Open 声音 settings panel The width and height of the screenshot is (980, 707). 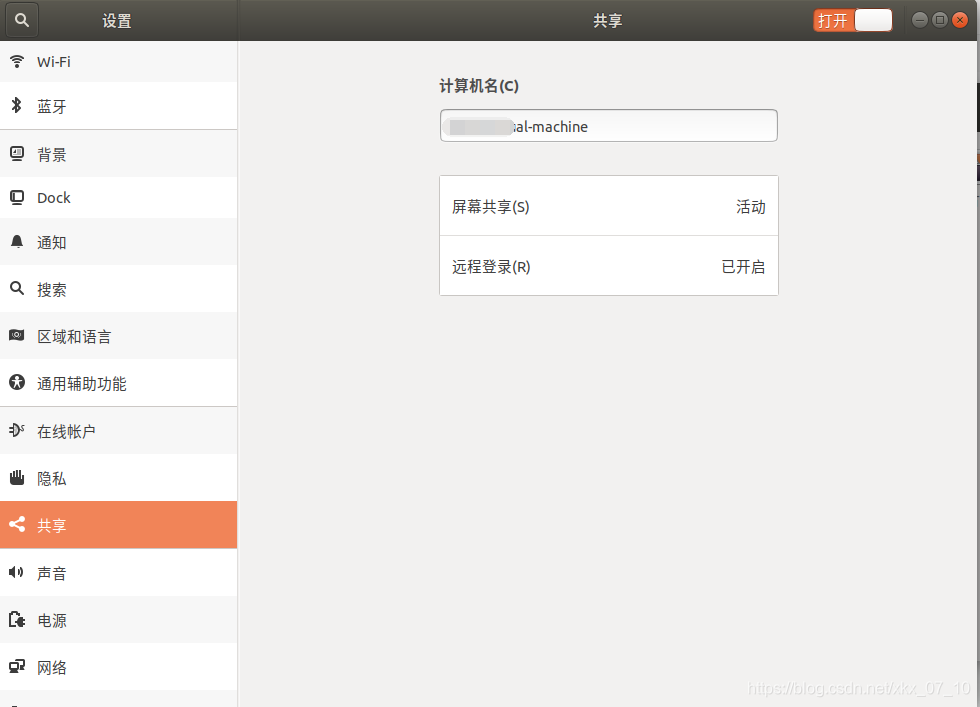click(x=119, y=572)
